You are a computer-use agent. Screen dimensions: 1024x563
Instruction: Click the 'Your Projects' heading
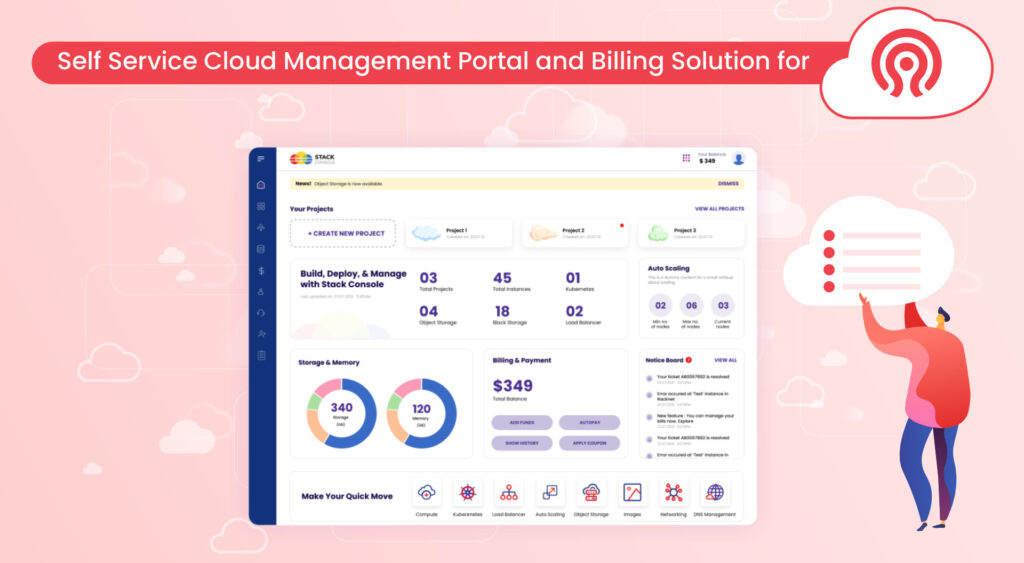click(x=312, y=209)
